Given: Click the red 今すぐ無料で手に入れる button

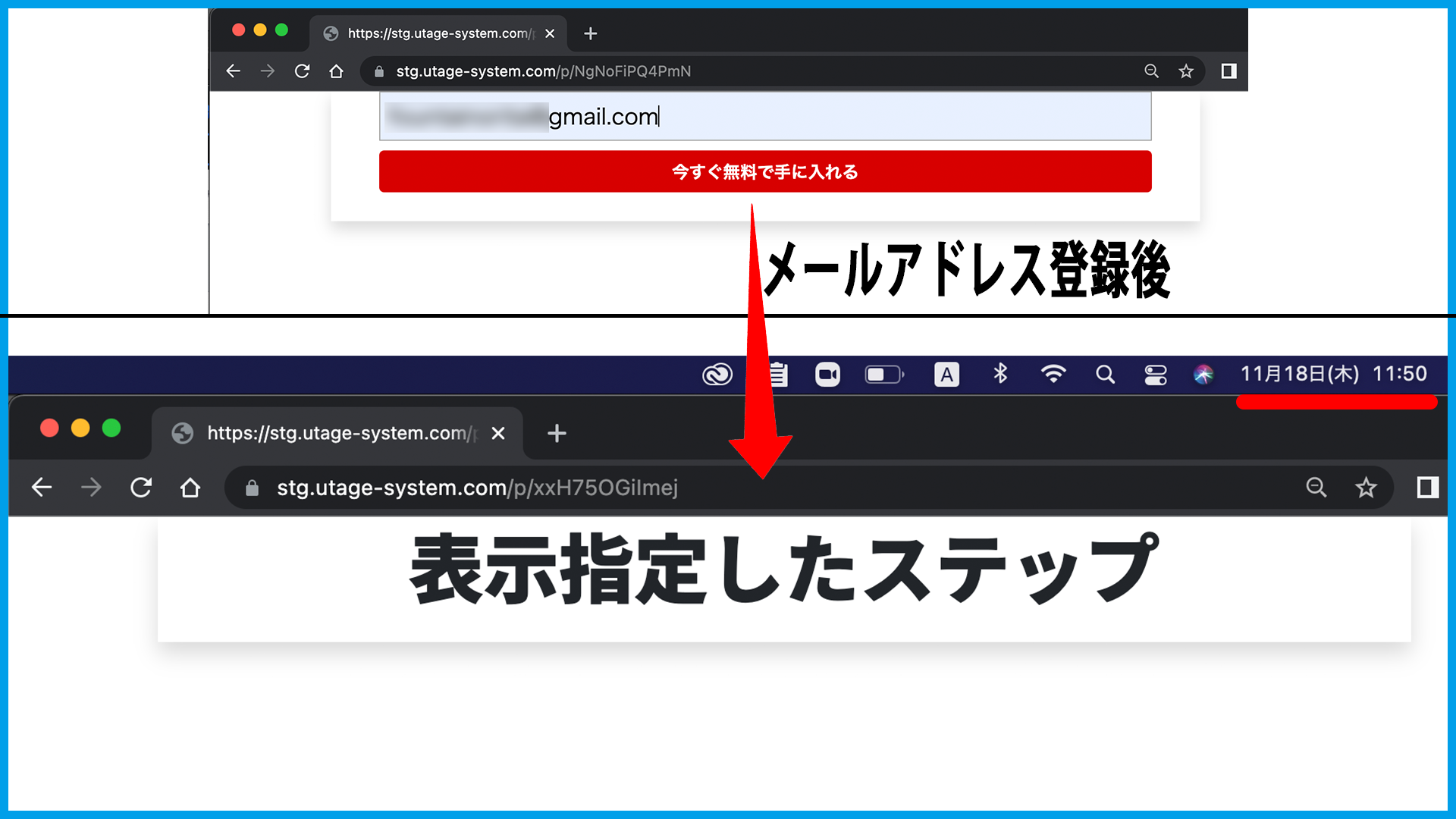Looking at the screenshot, I should click(765, 171).
